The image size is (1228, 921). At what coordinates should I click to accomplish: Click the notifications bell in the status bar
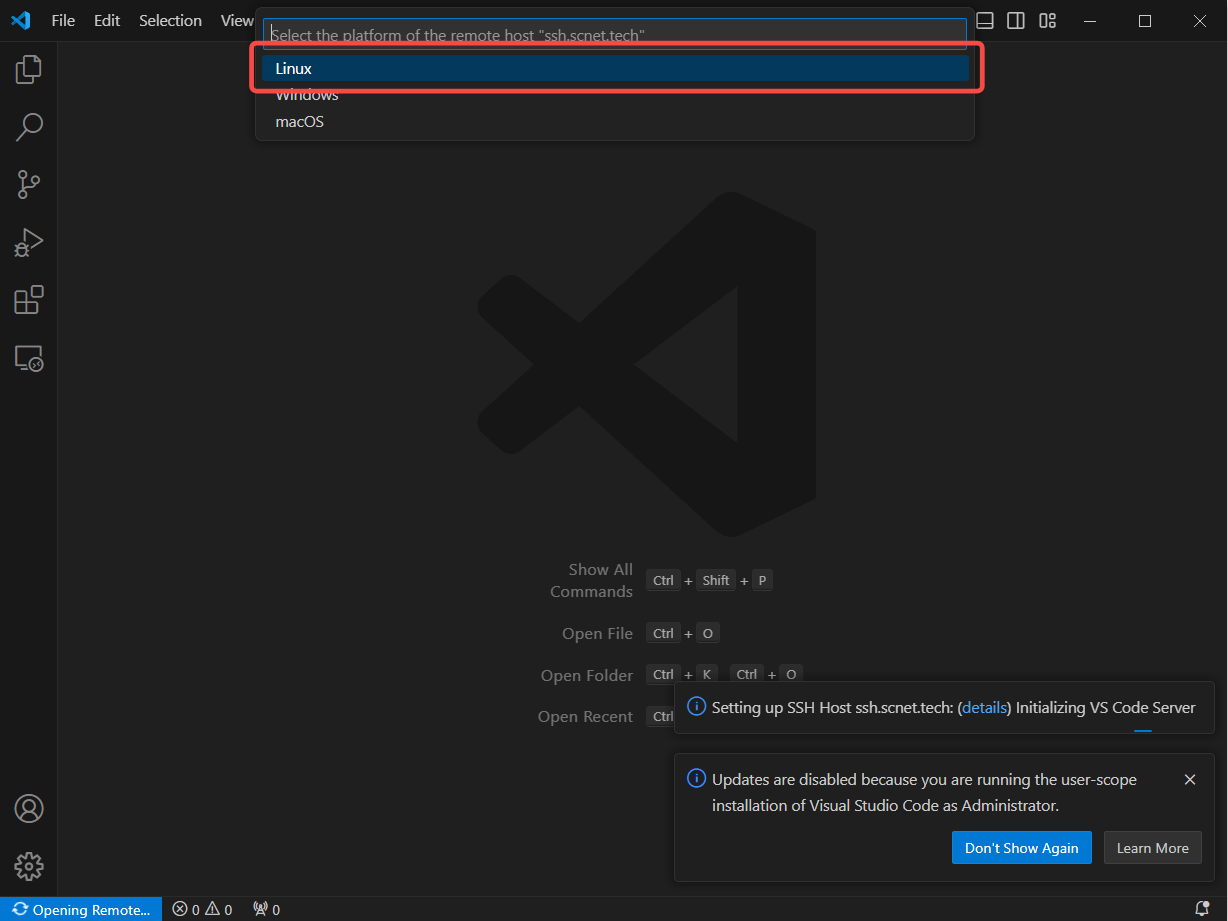[x=1201, y=909]
